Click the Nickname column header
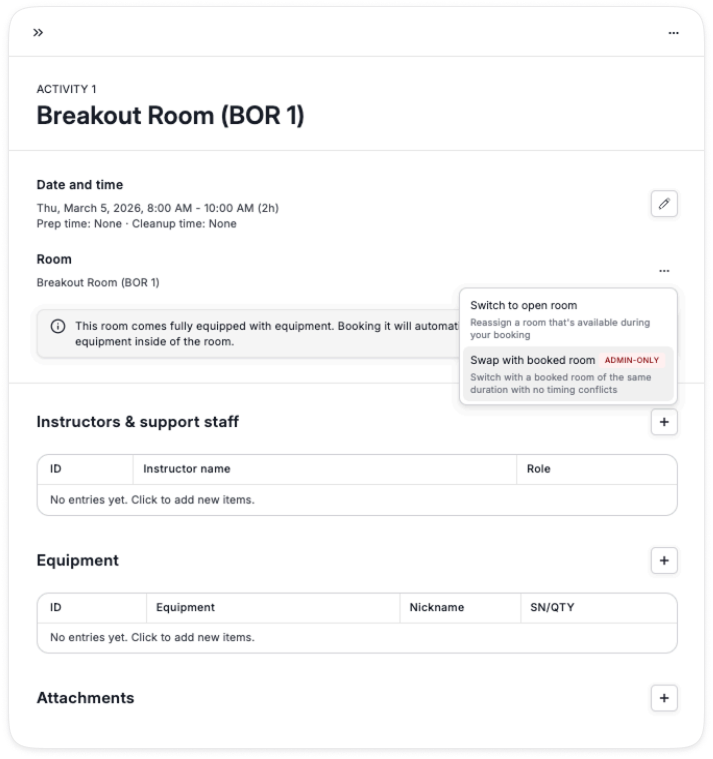 point(437,607)
